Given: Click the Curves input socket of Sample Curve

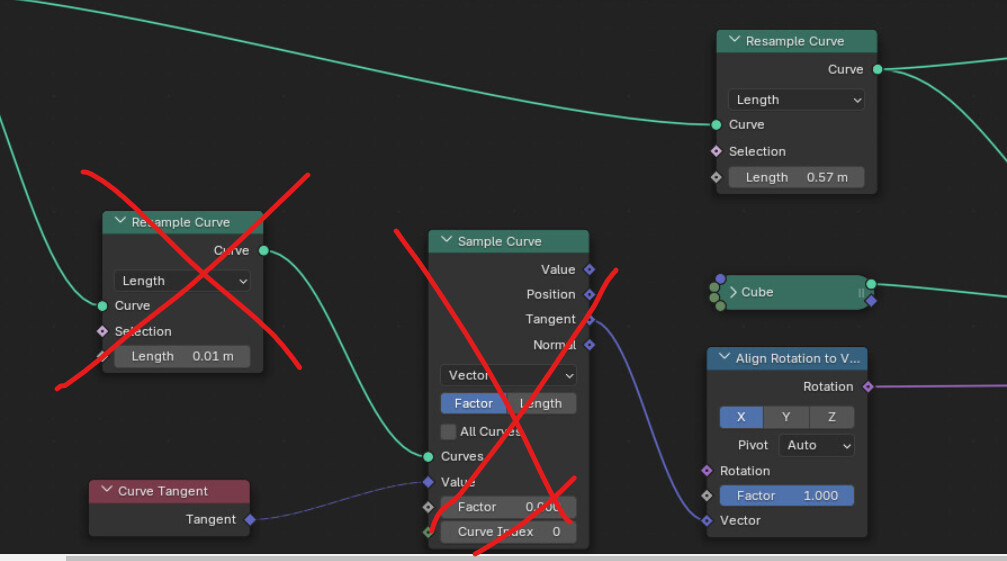Looking at the screenshot, I should (428, 456).
